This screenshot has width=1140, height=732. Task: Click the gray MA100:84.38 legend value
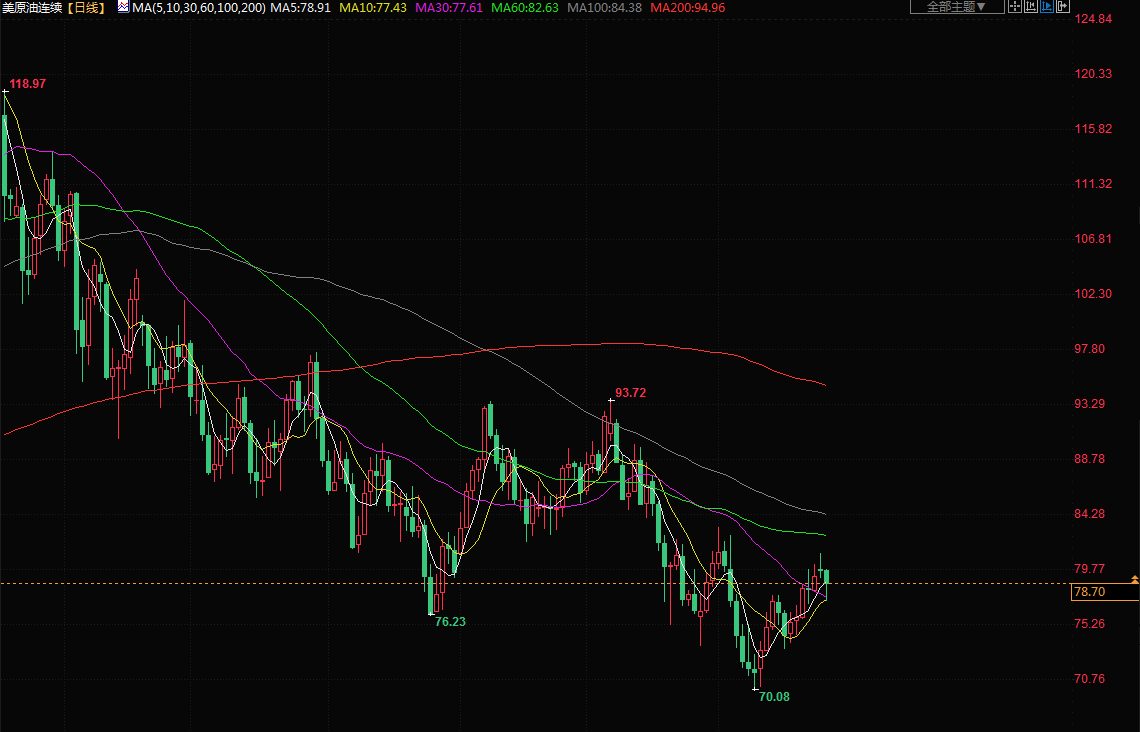(x=604, y=8)
